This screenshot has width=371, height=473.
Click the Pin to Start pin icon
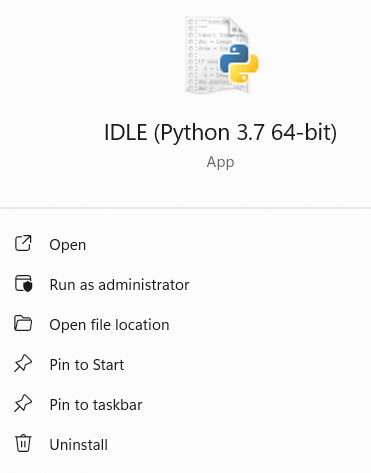click(x=23, y=363)
